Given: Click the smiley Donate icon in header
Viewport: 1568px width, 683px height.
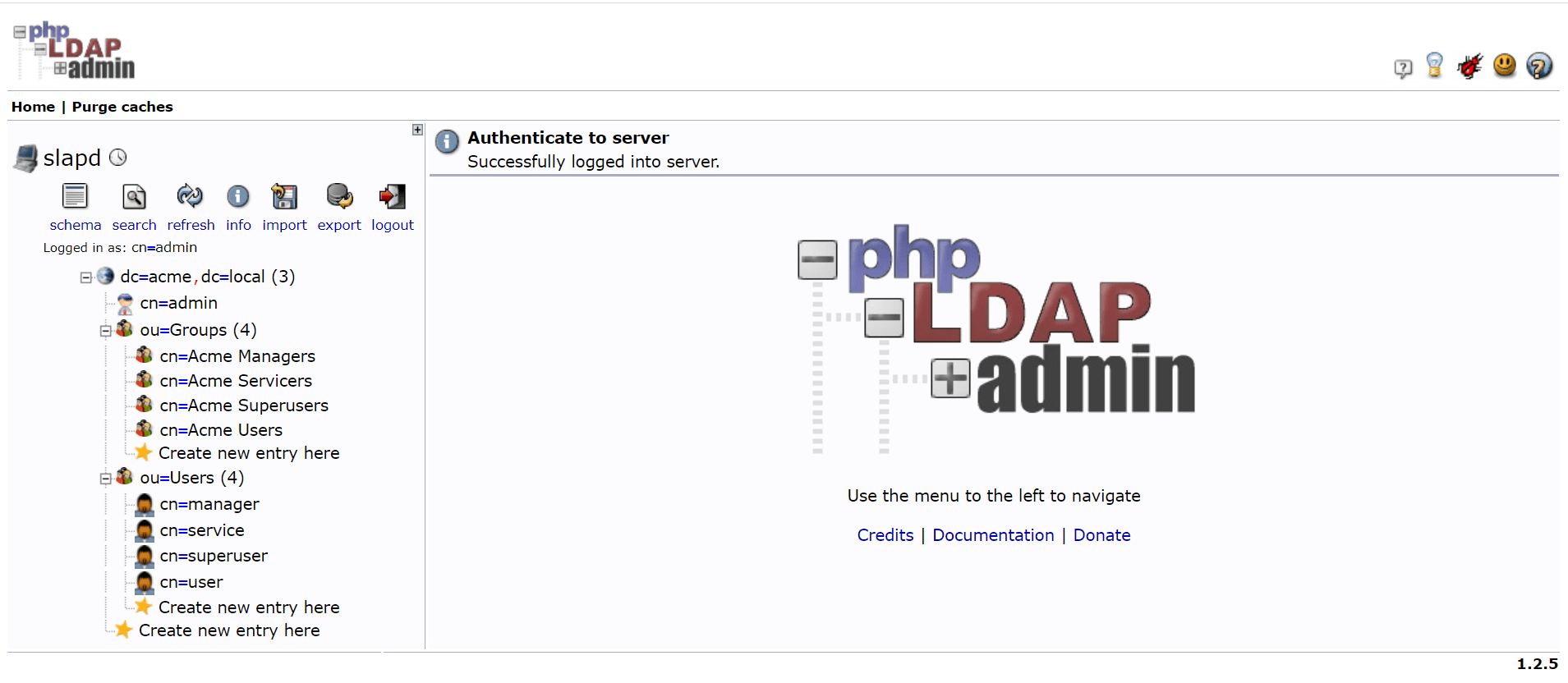Looking at the screenshot, I should click(1505, 65).
